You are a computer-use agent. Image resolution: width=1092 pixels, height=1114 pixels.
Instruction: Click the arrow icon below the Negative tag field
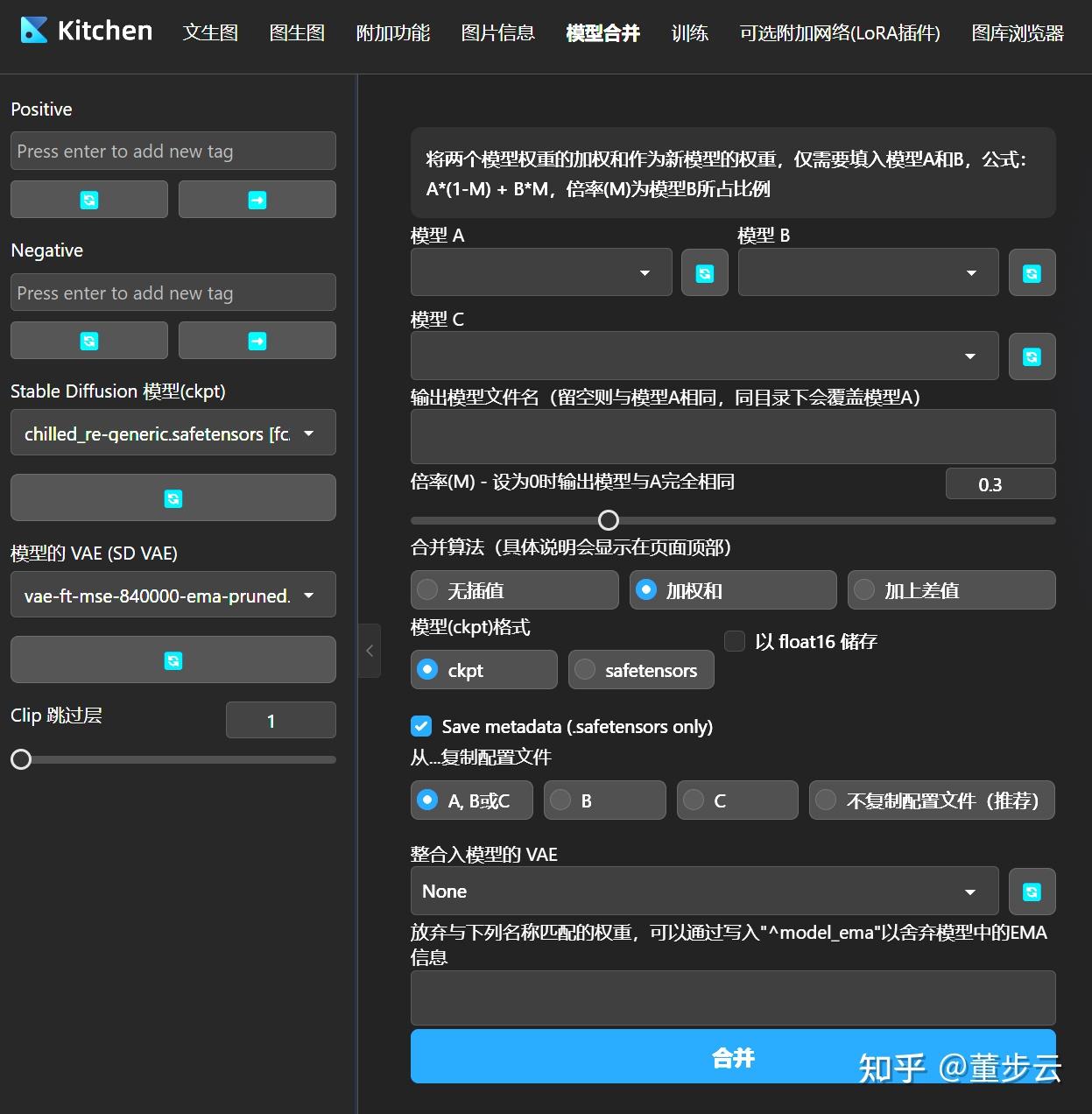(257, 340)
